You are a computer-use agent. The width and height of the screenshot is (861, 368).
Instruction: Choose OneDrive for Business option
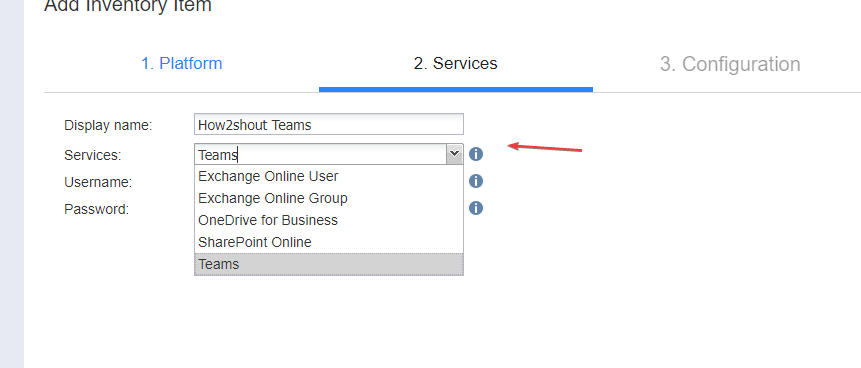pyautogui.click(x=329, y=220)
